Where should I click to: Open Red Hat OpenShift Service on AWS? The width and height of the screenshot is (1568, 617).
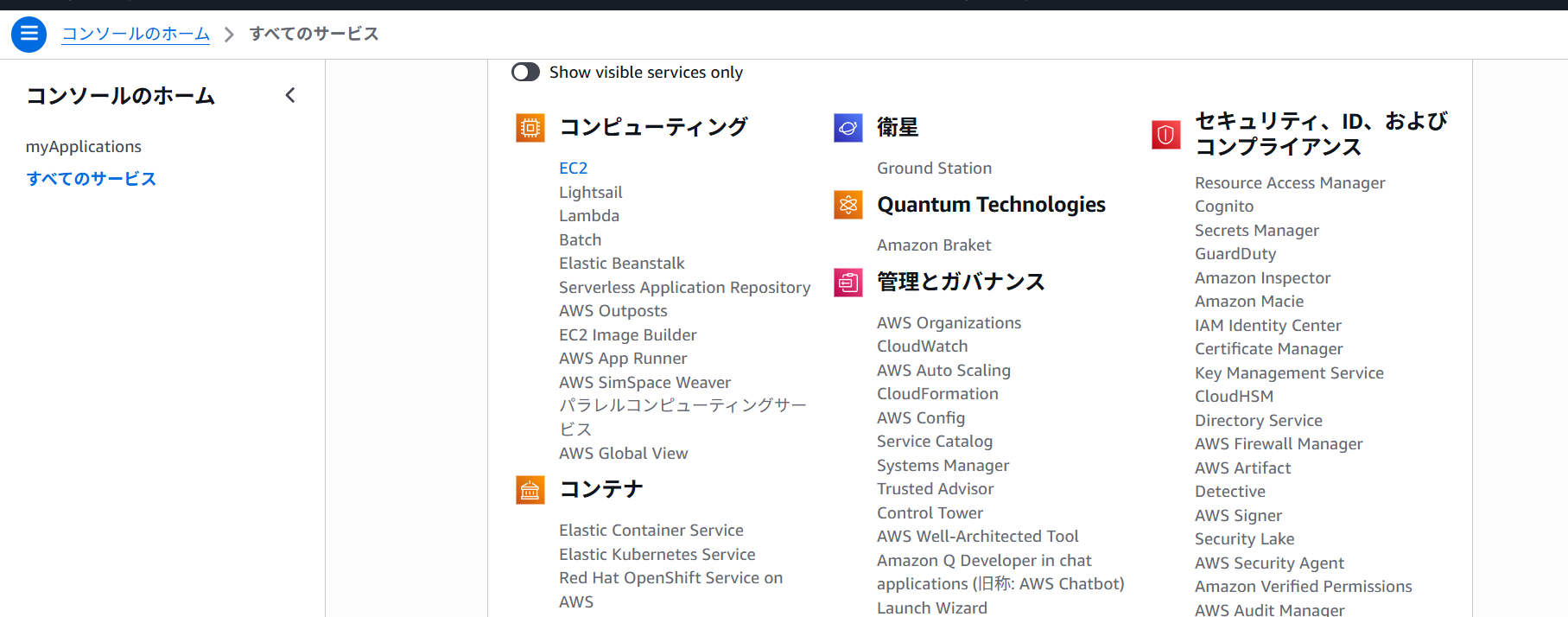point(671,590)
